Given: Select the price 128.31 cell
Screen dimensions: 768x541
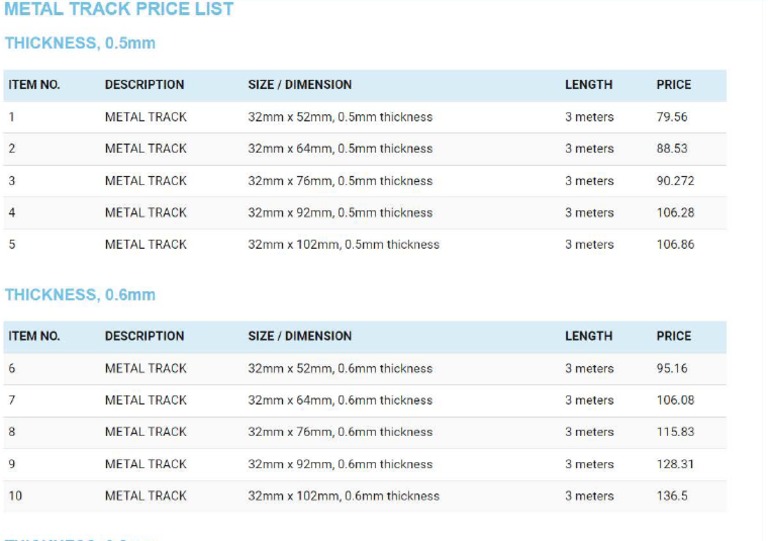Looking at the screenshot, I should click(x=675, y=464).
